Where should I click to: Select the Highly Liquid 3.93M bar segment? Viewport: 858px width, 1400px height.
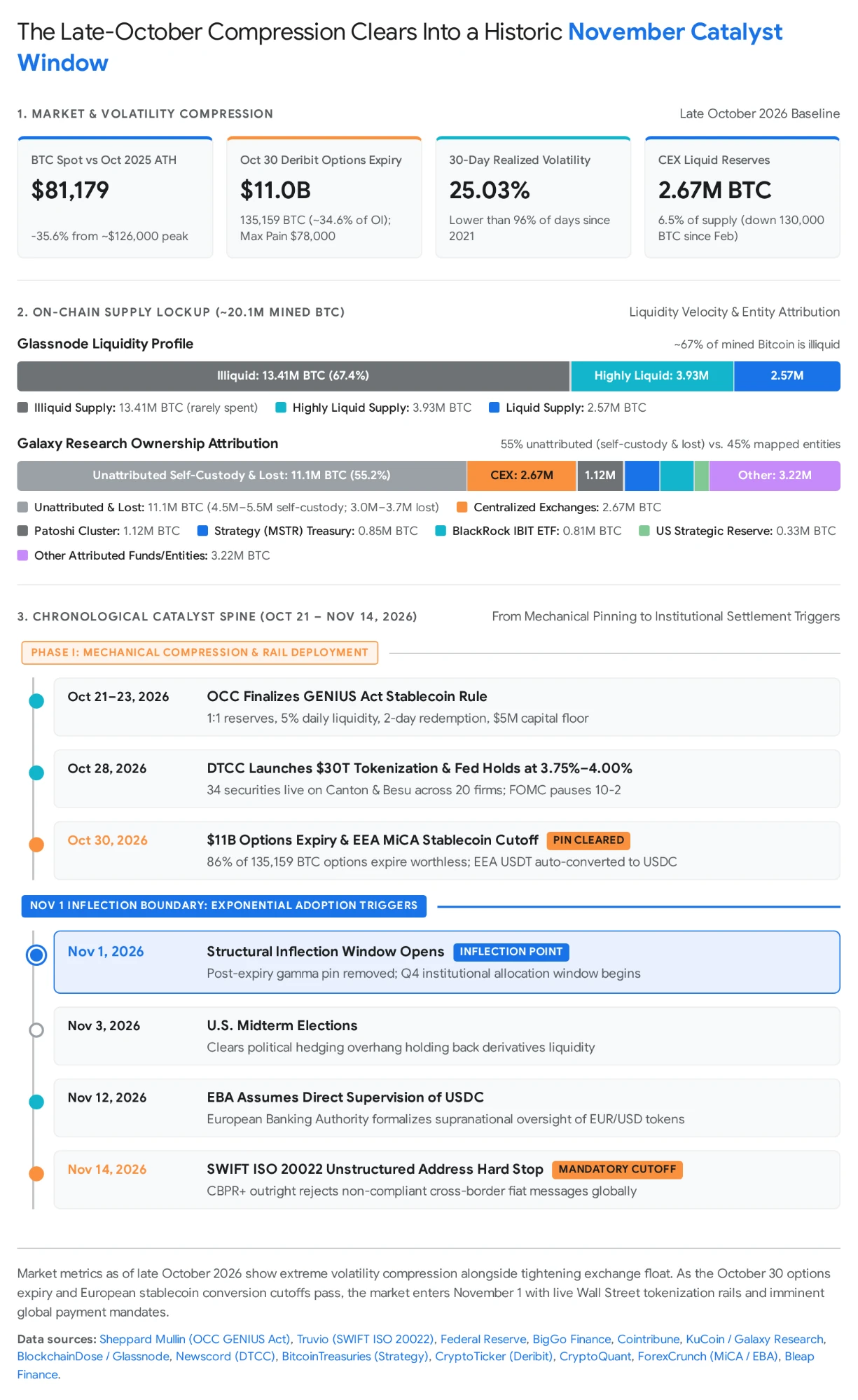(x=652, y=376)
